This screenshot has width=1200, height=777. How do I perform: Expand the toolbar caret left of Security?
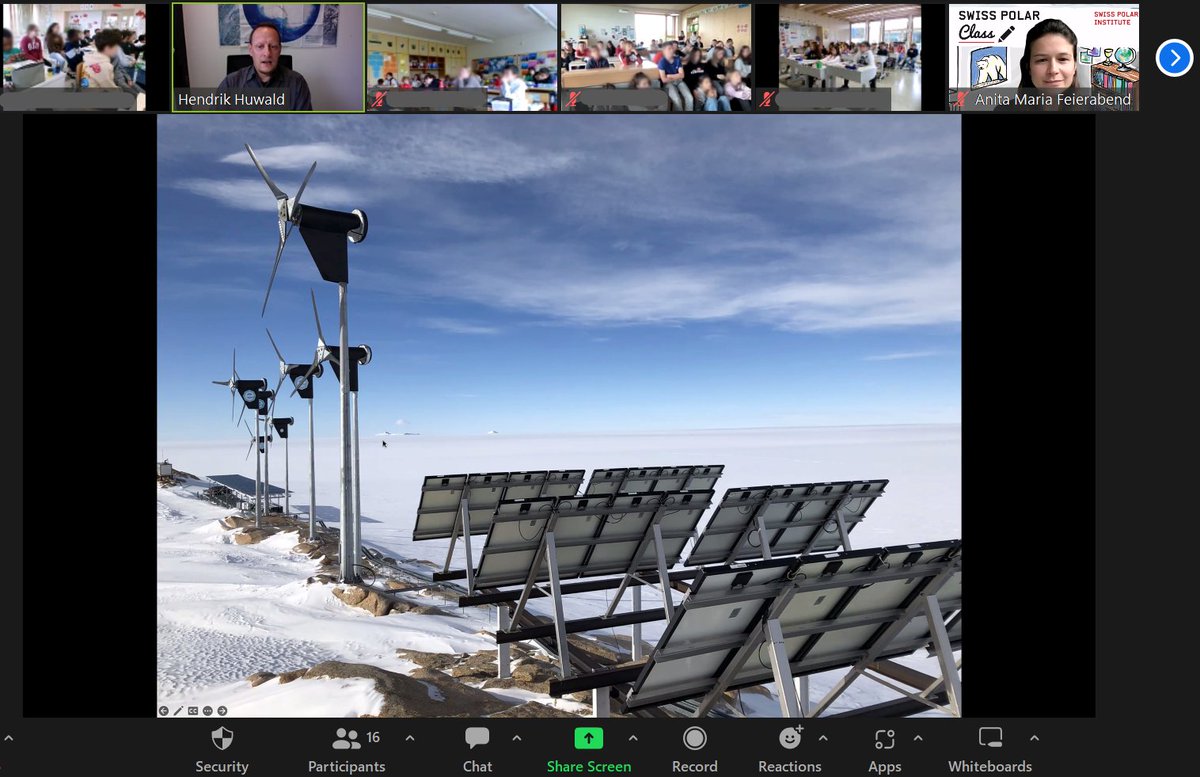[8, 739]
